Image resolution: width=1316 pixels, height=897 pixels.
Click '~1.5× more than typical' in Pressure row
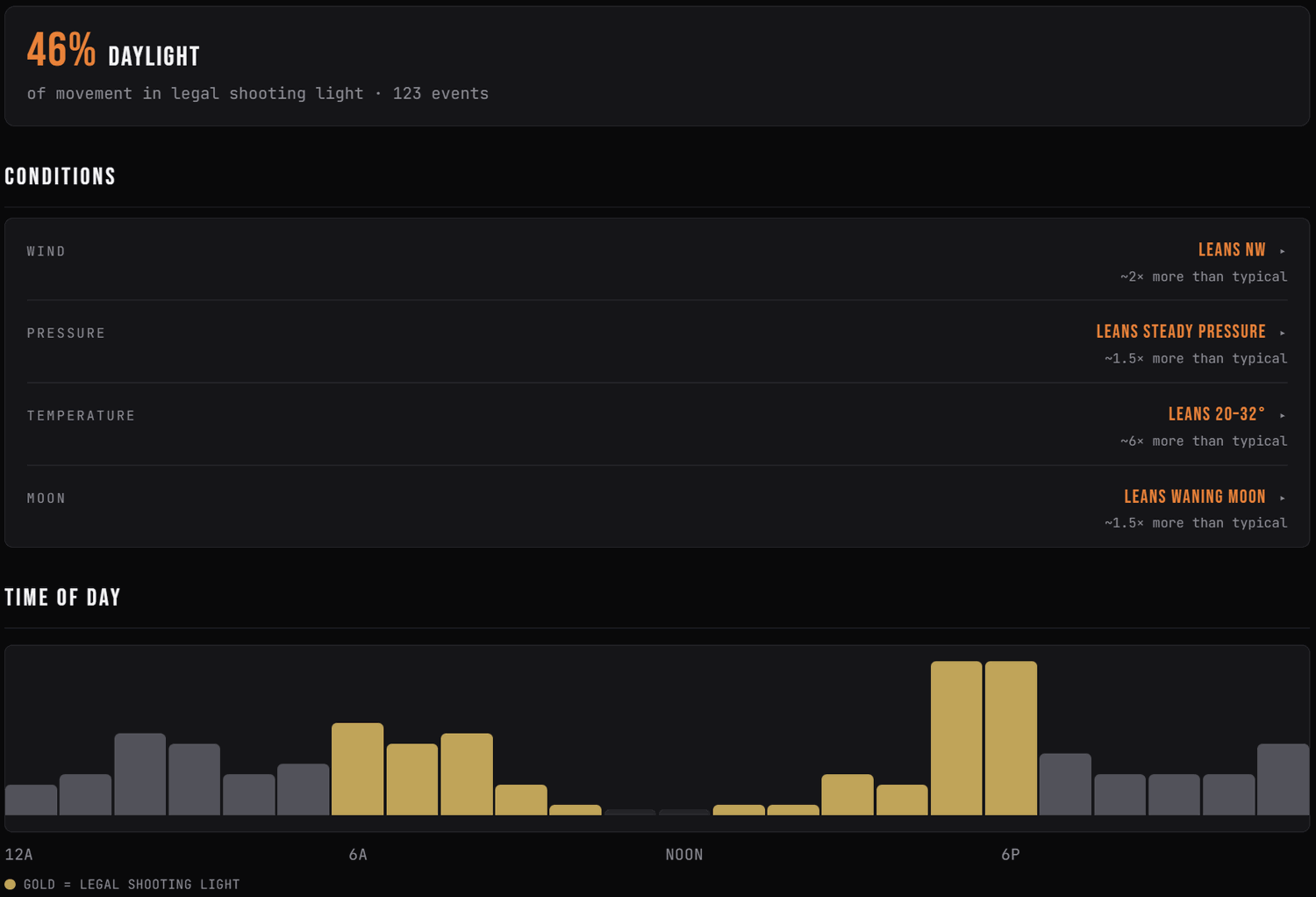(x=1196, y=358)
